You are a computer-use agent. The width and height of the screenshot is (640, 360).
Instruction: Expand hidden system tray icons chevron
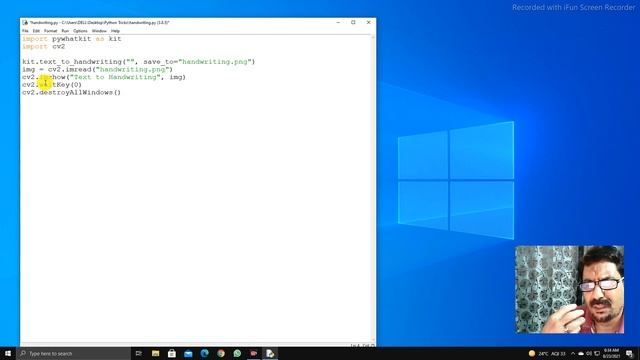point(573,353)
